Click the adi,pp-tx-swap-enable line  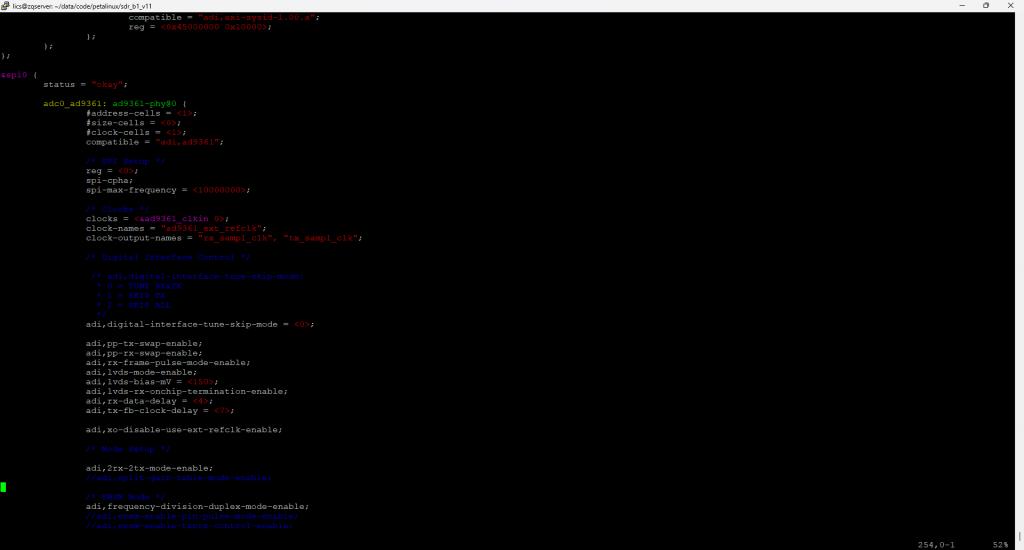pos(143,343)
